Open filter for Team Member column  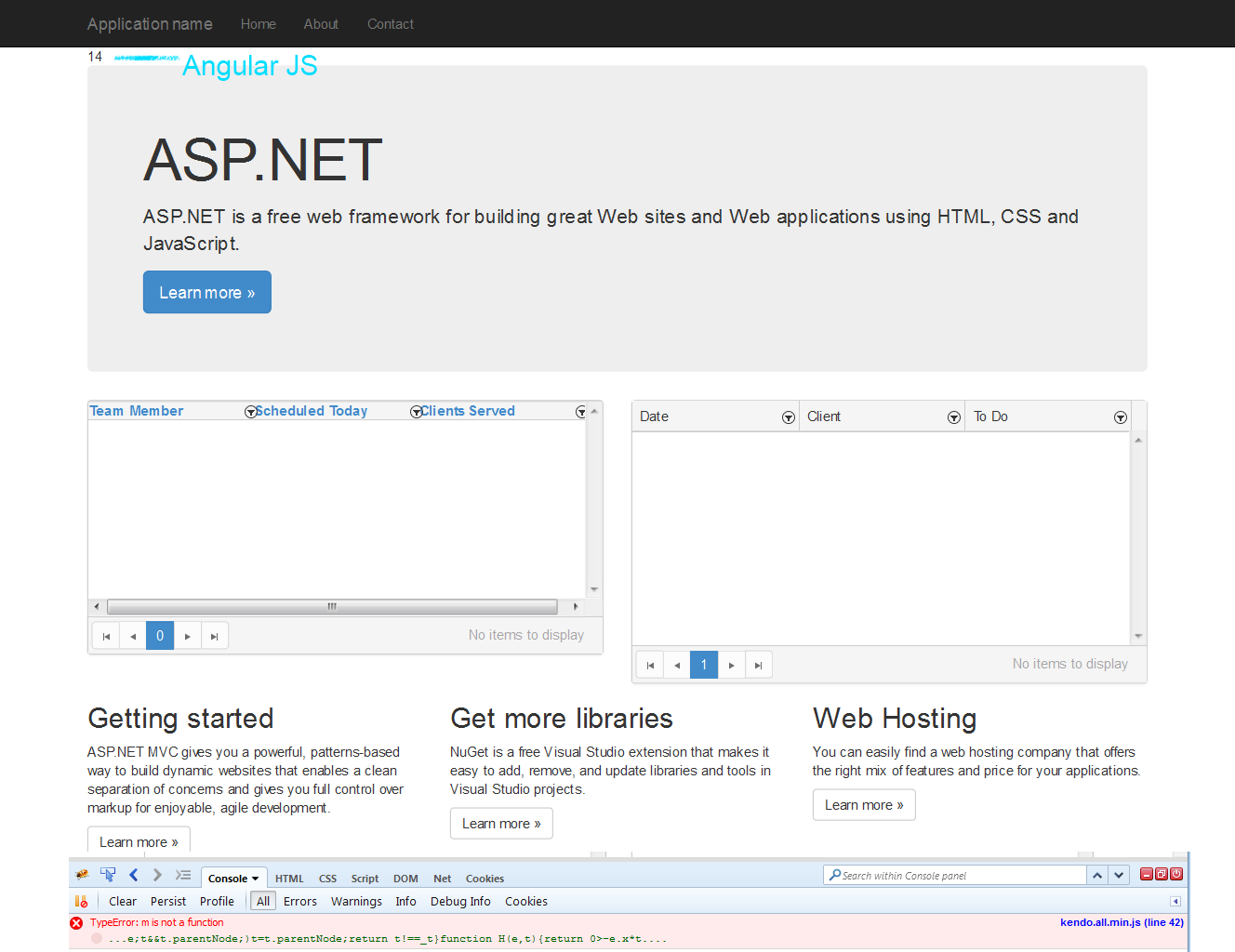(x=250, y=412)
